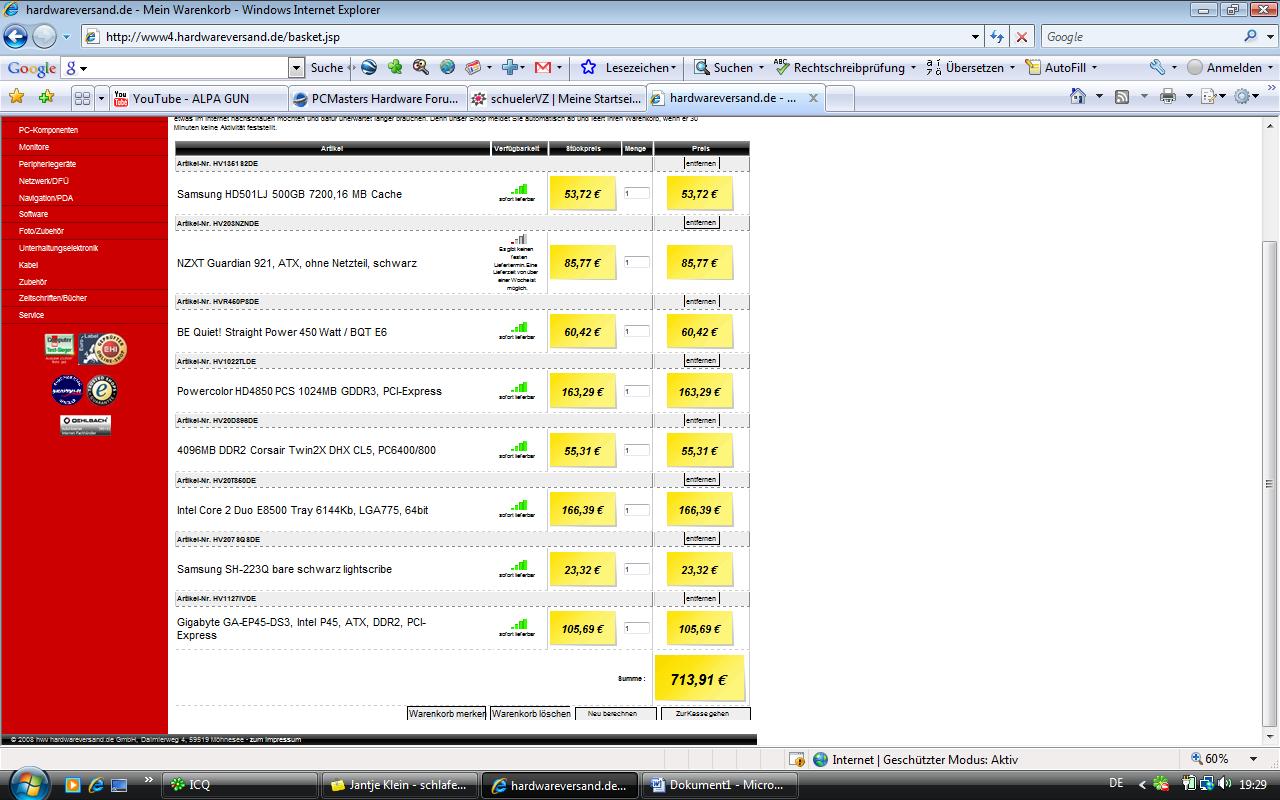Remove the NZXT Guardian 921 via entfernen
The image size is (1280, 800).
[x=701, y=223]
